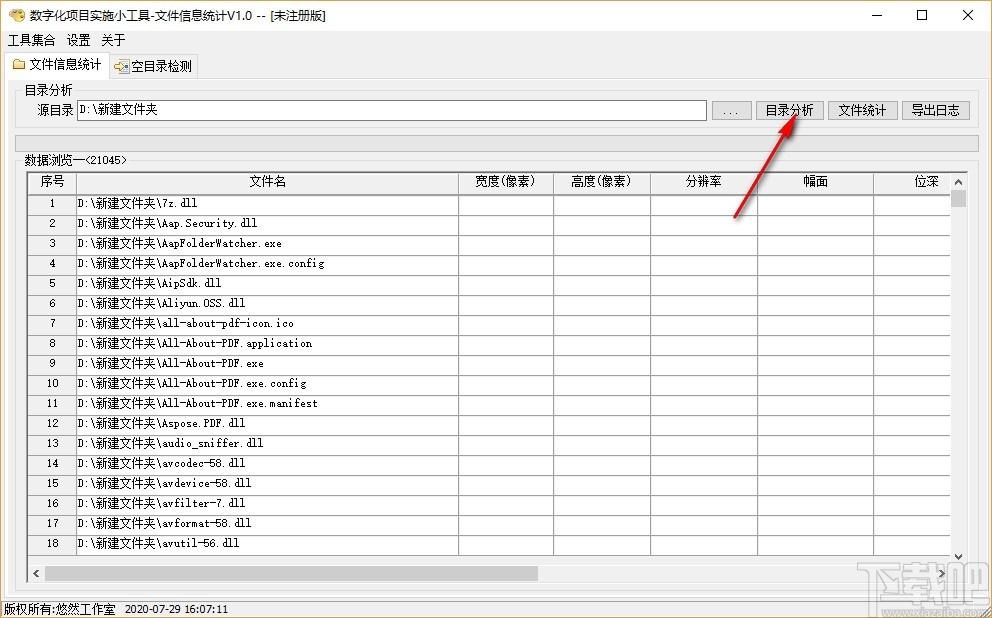Click the 目录分析 button
The image size is (992, 618).
tap(790, 110)
